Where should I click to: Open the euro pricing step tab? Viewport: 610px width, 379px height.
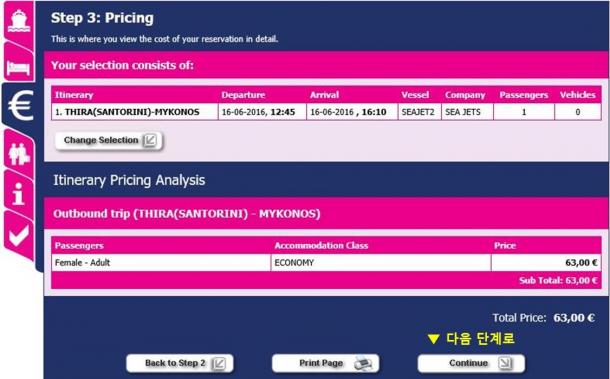pos(21,105)
